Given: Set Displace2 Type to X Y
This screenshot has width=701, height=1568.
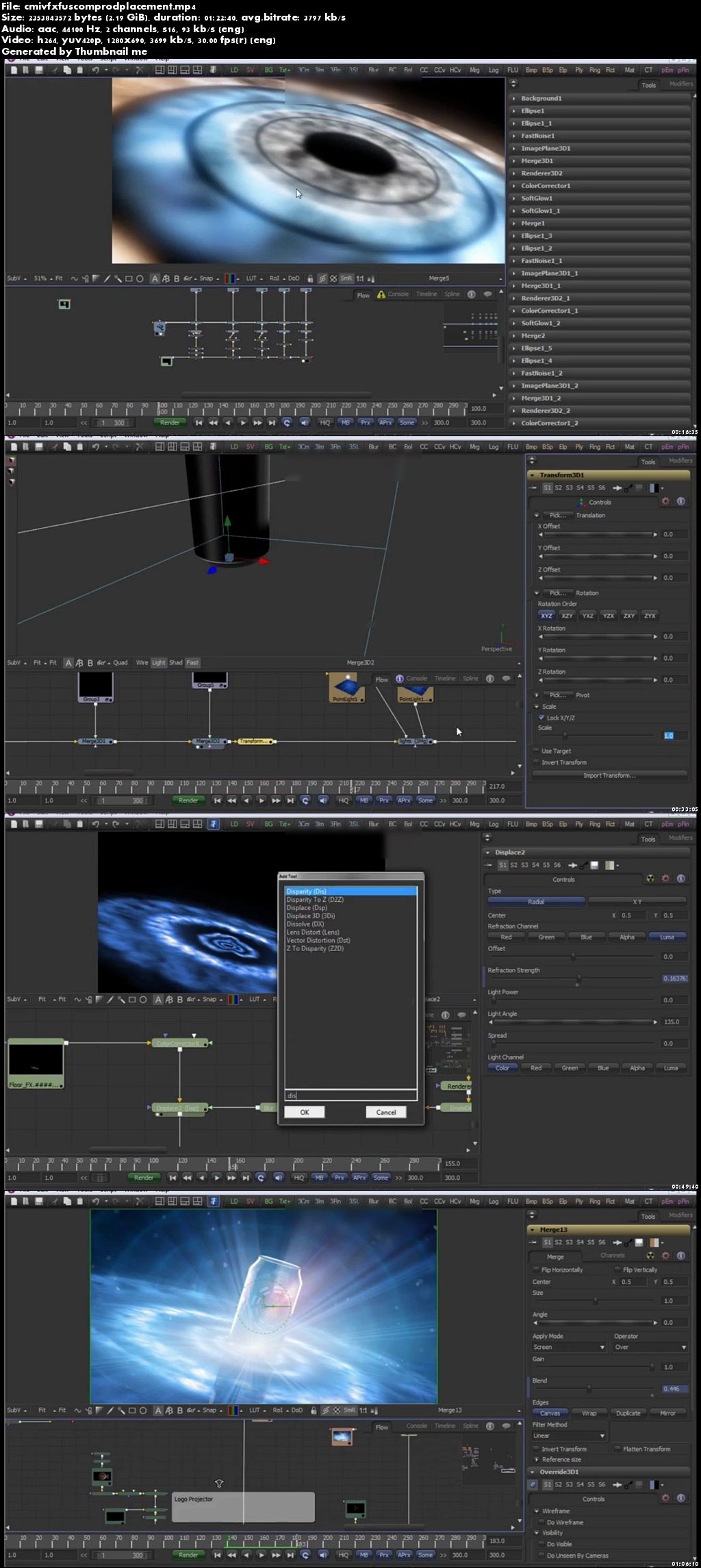Looking at the screenshot, I should [637, 902].
